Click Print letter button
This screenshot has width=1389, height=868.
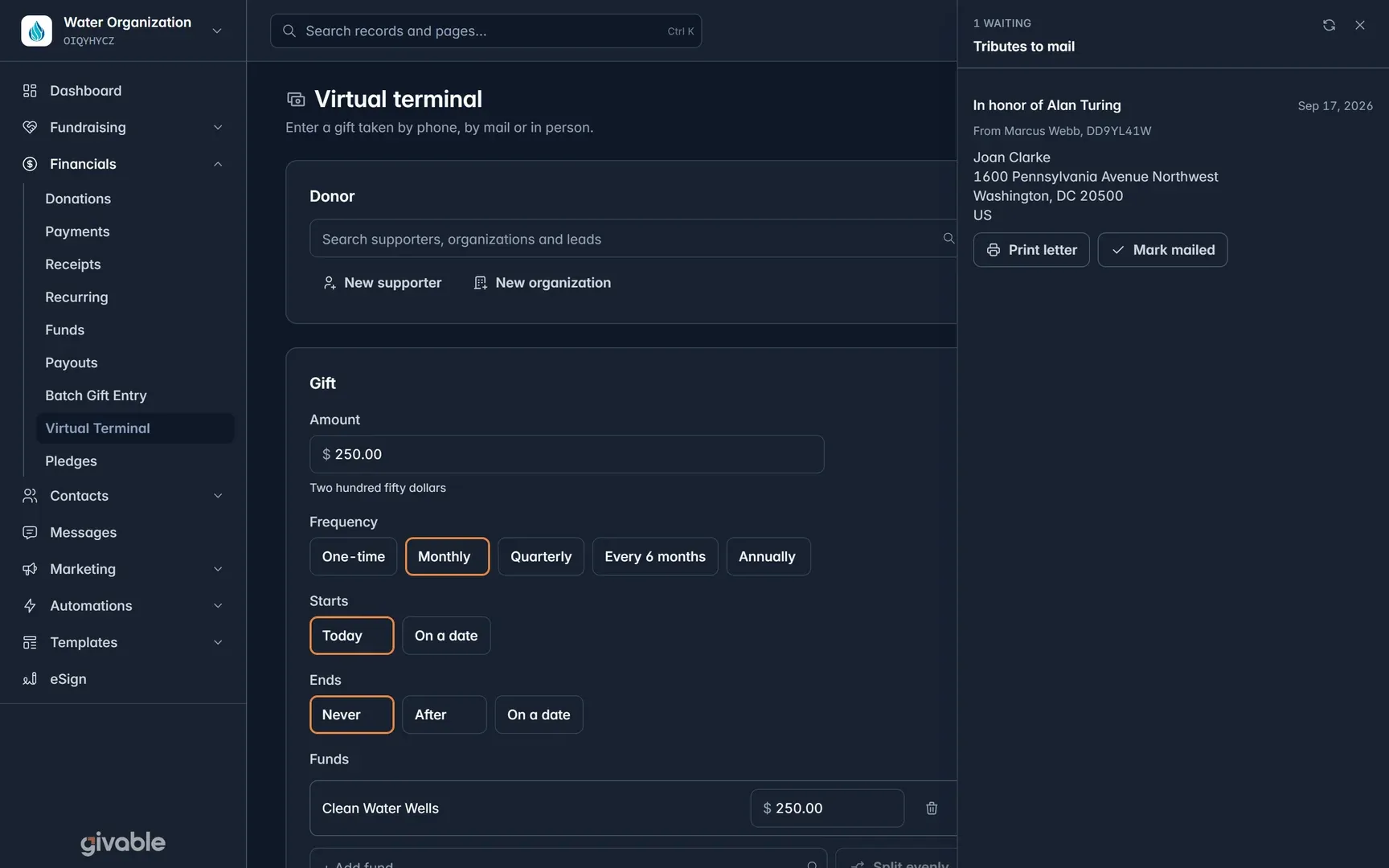1031,250
